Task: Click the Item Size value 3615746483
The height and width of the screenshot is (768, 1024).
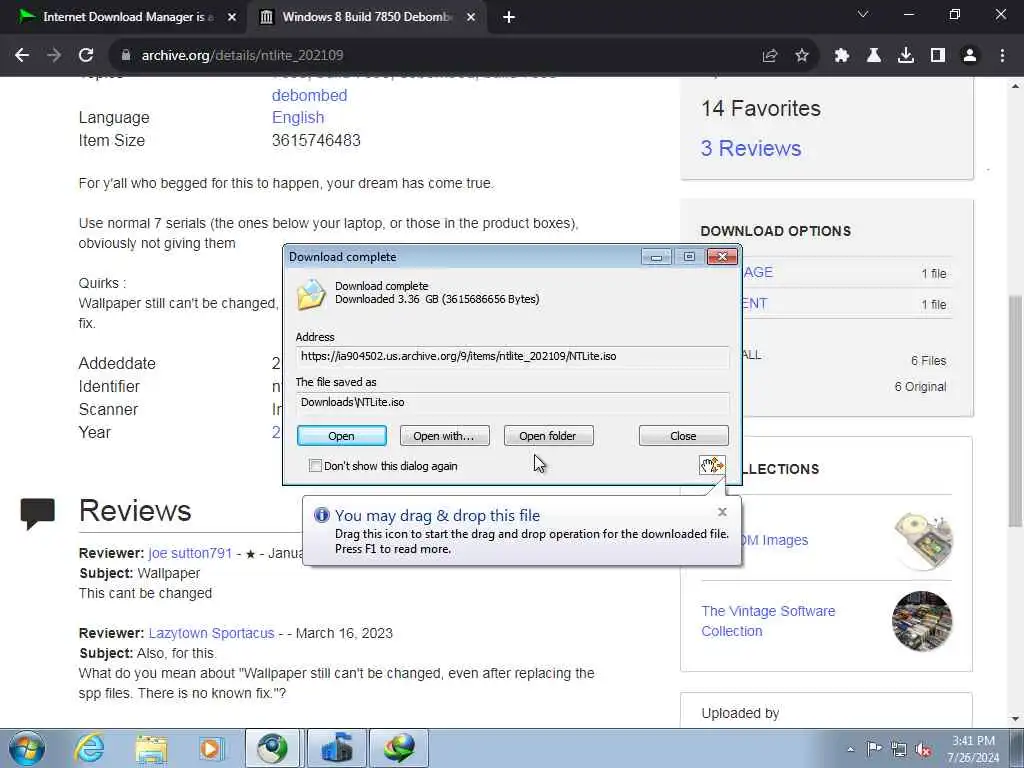Action: click(316, 140)
